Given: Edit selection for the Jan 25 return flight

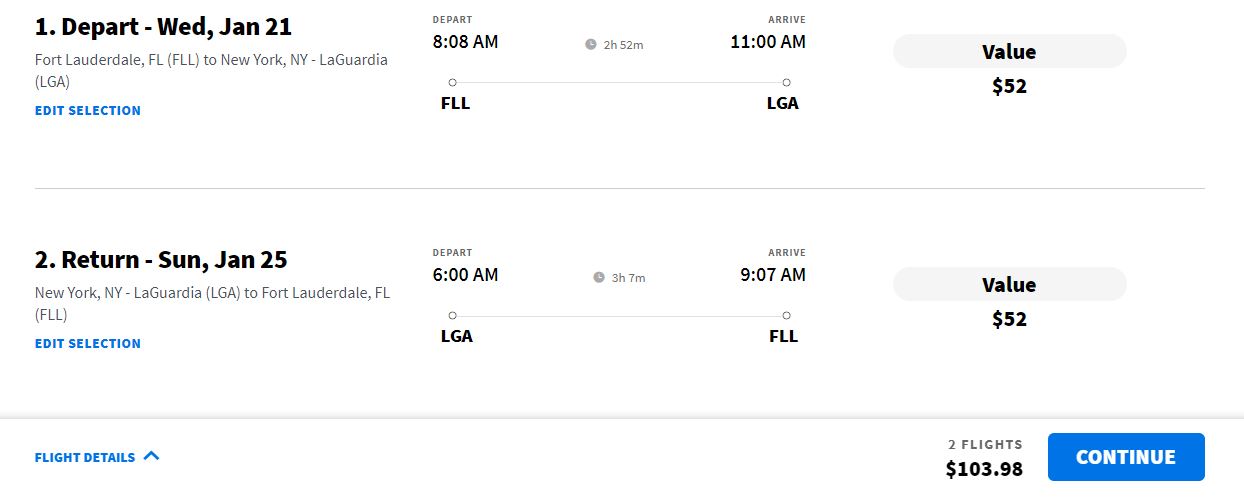Looking at the screenshot, I should 88,344.
